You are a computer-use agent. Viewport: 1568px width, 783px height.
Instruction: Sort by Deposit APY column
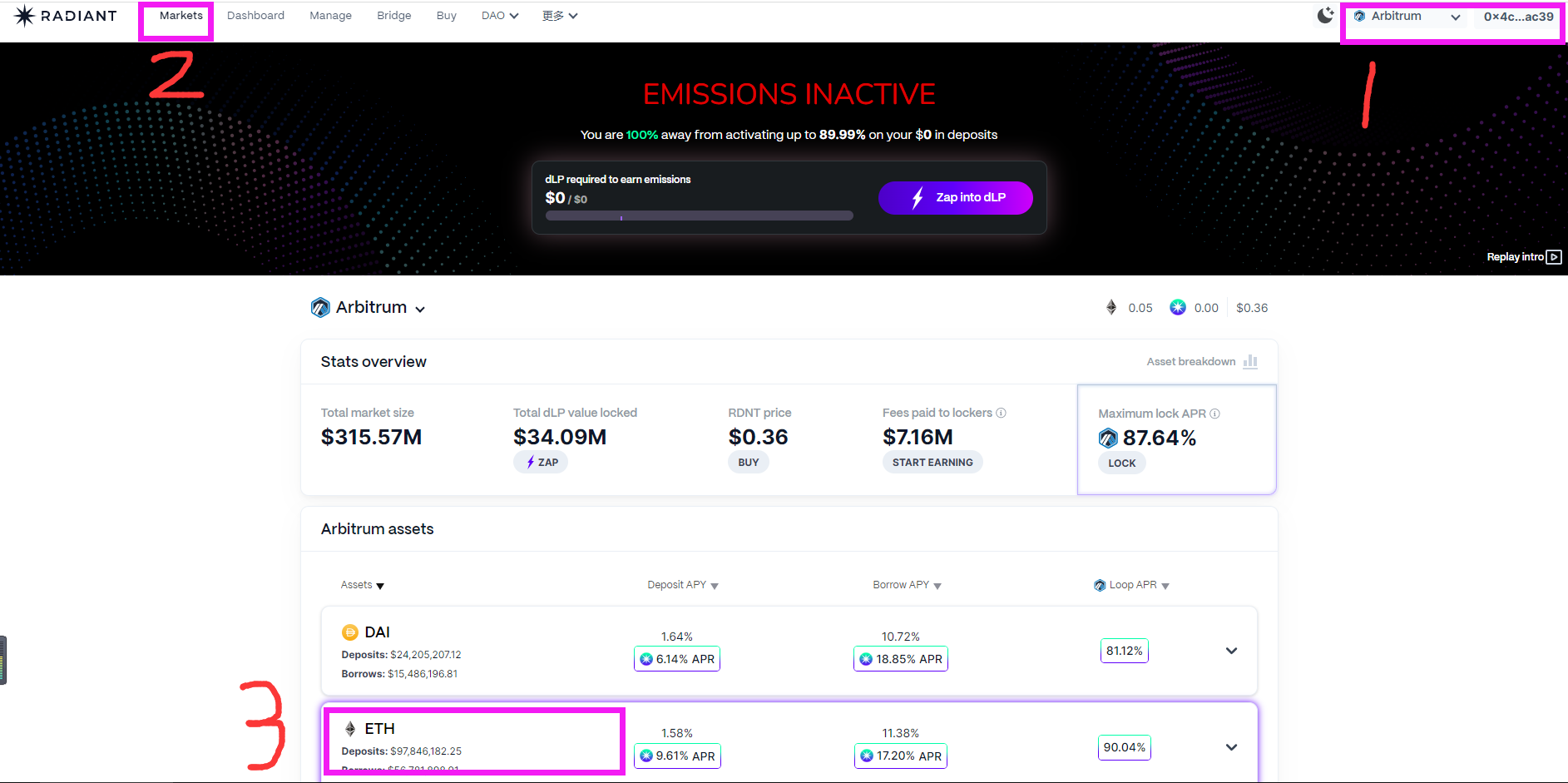[x=683, y=585]
